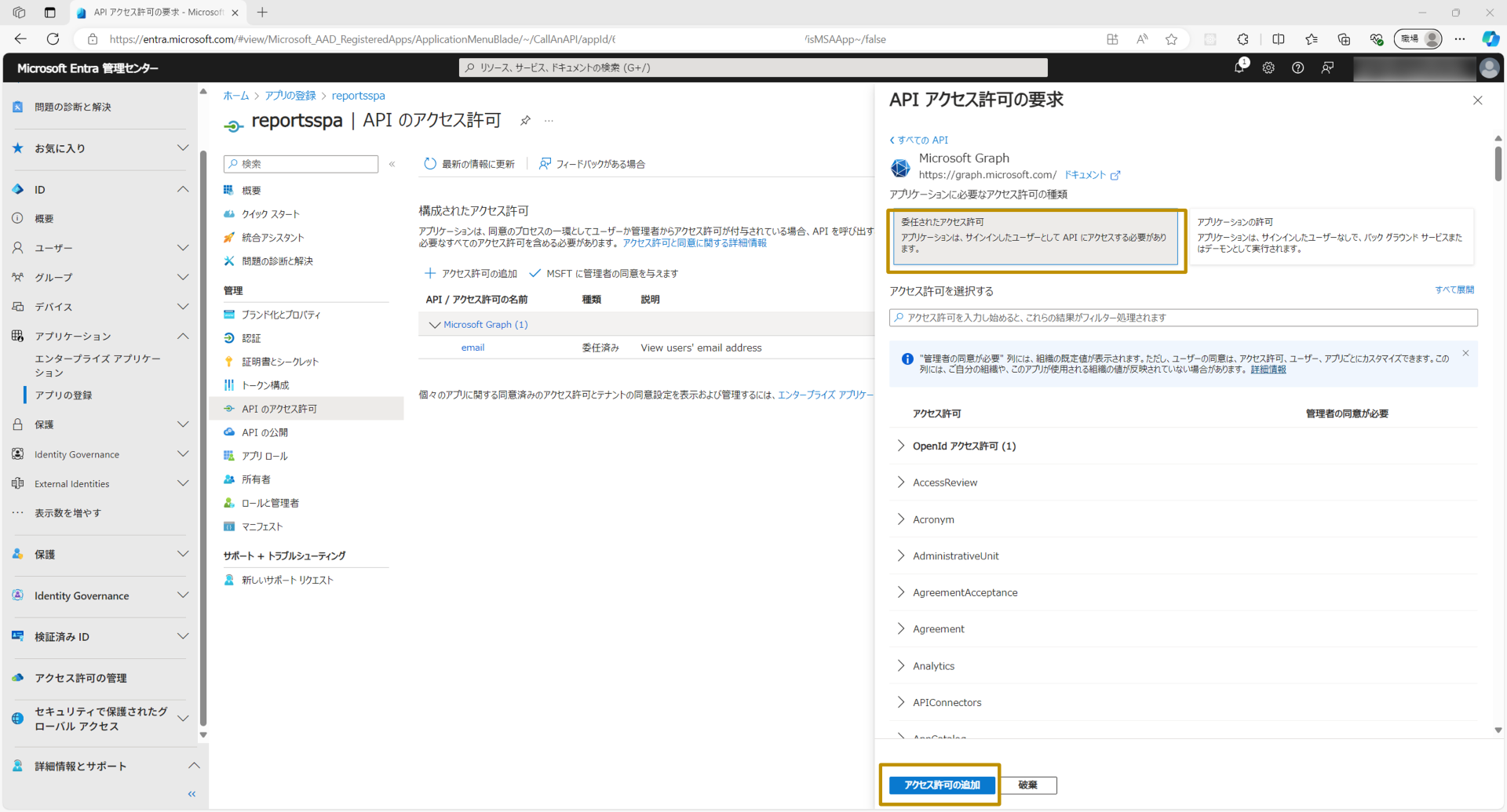The image size is (1507, 812).
Task: Open a new browser tab
Action: pos(262,13)
